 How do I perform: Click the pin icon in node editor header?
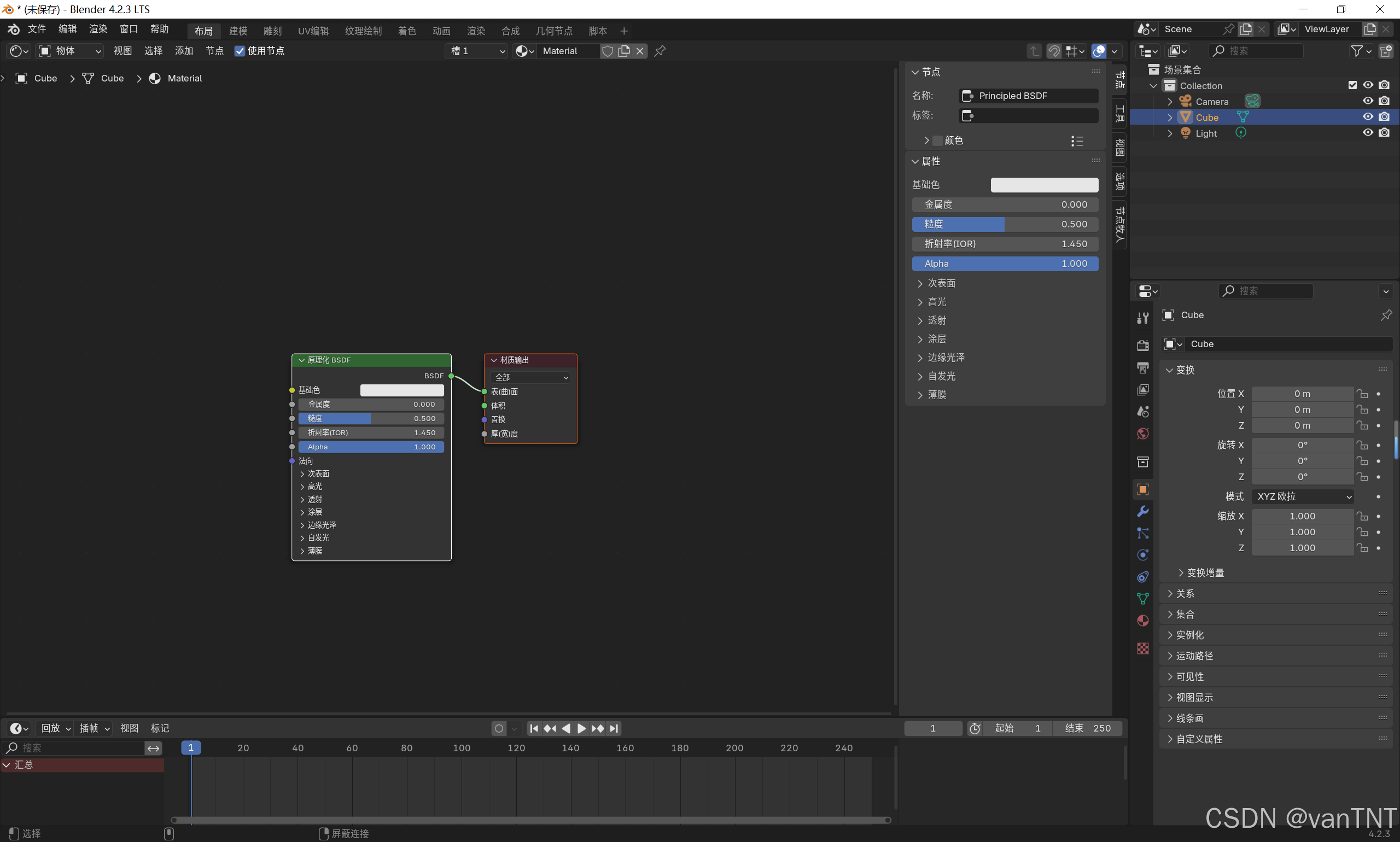[660, 51]
